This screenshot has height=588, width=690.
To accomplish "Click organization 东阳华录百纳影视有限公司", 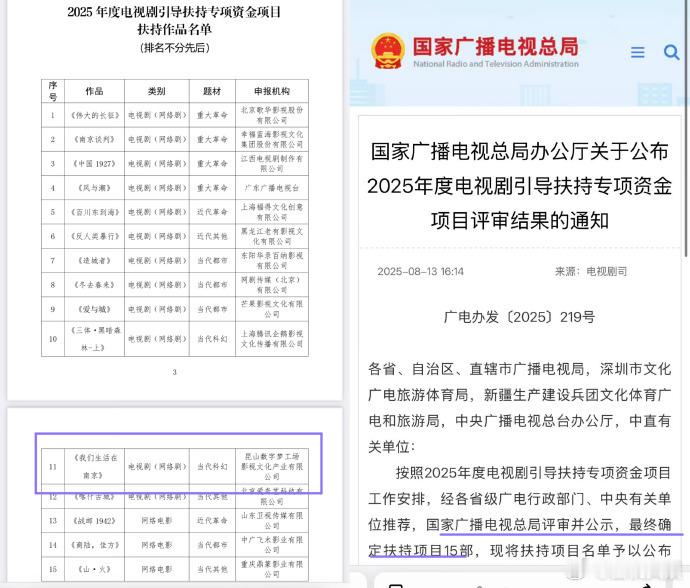I will [x=272, y=261].
